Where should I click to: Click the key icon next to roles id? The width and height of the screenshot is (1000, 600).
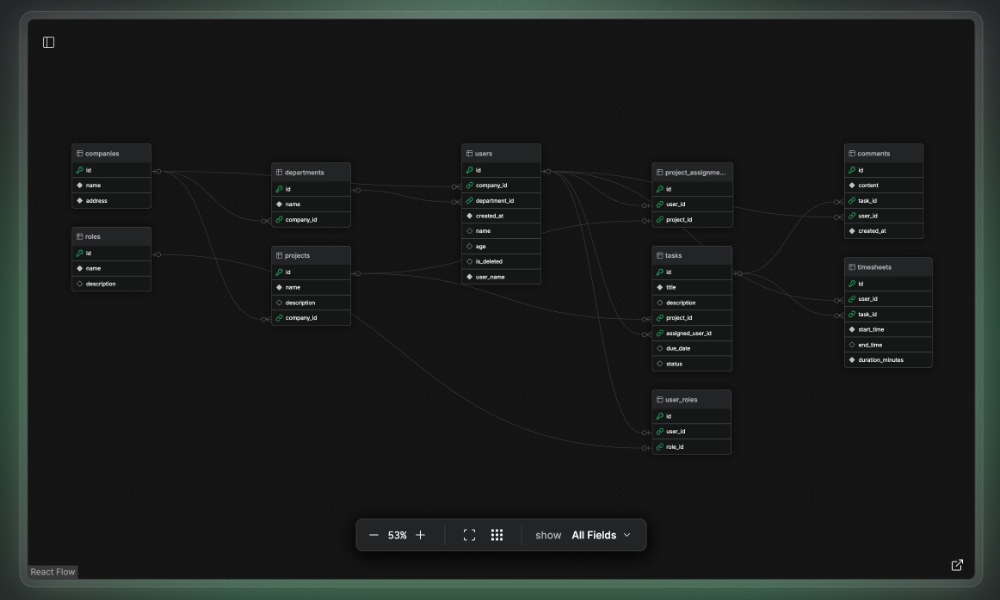coord(78,252)
